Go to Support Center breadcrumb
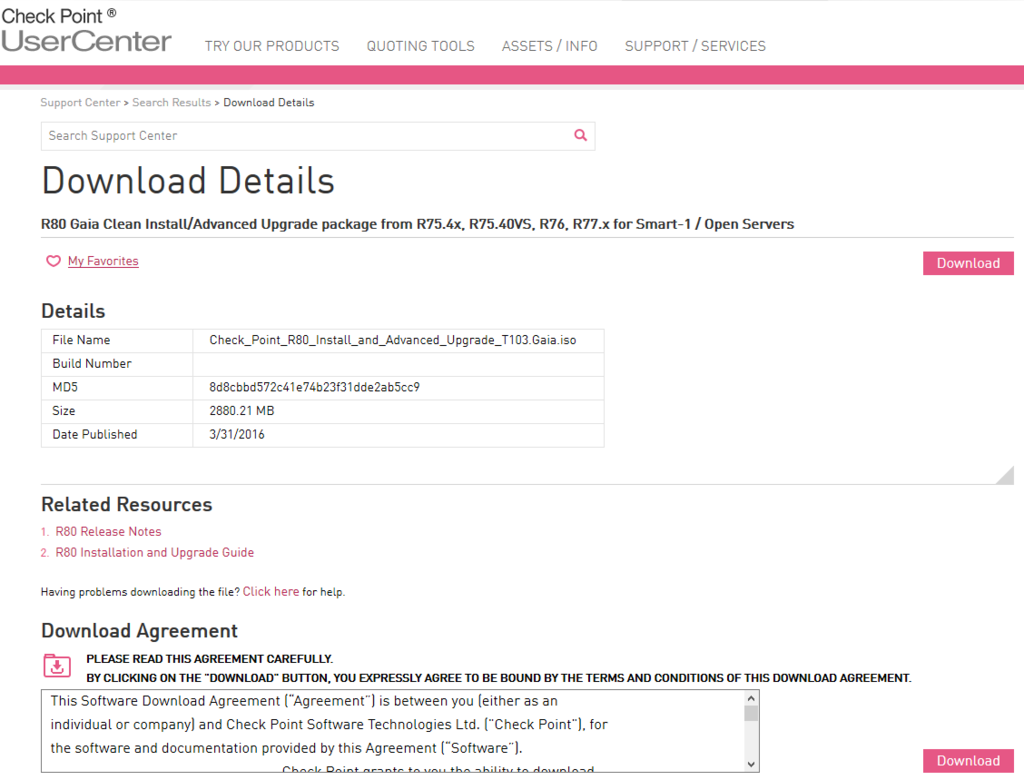This screenshot has height=780, width=1024. [80, 103]
